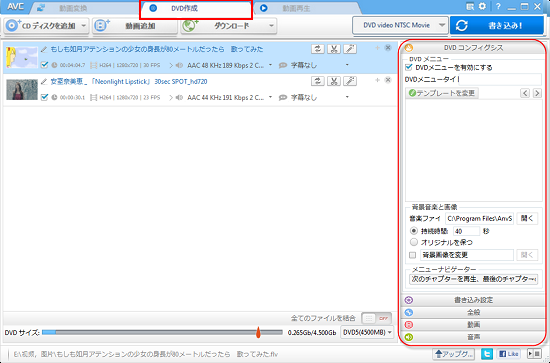Click the ダウンロード button
The image size is (550, 363).
(x=224, y=26)
